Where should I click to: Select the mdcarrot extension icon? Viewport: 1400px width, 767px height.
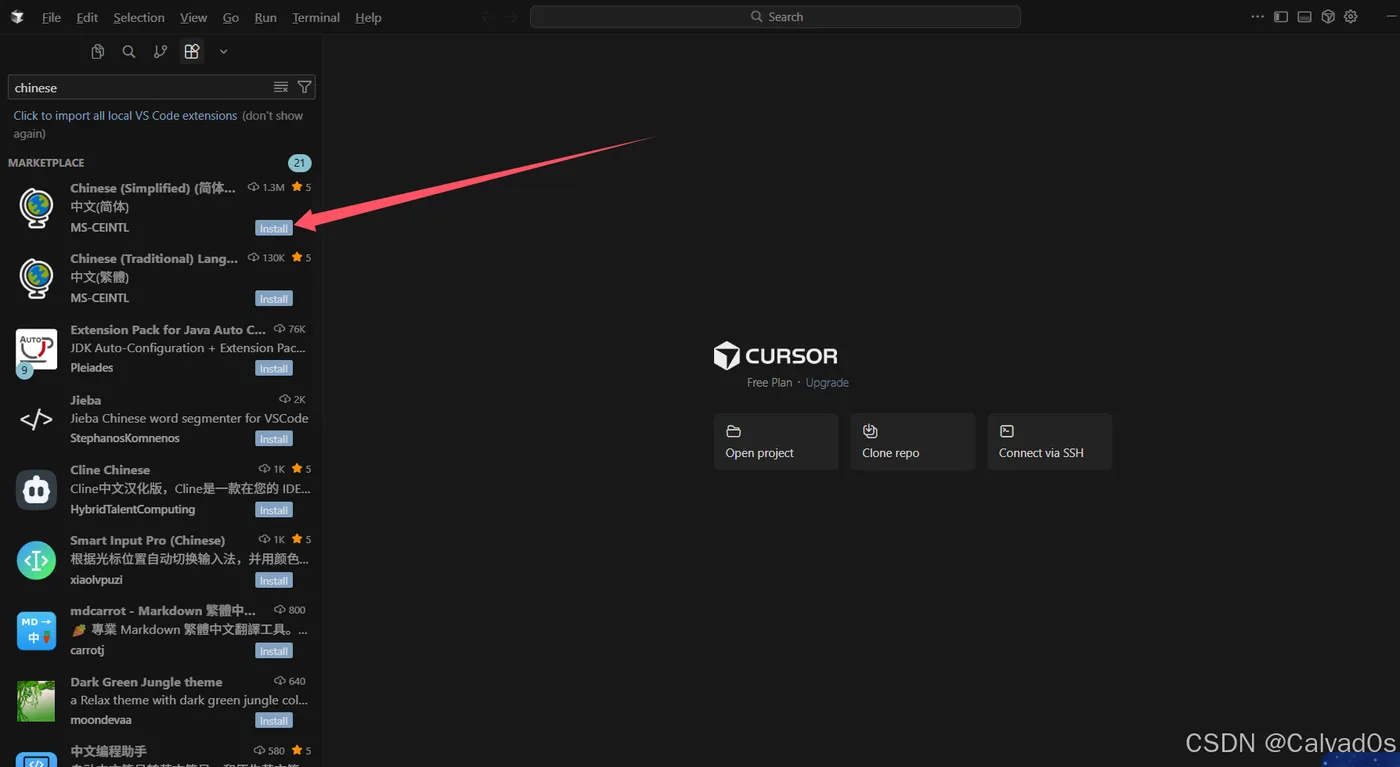pos(36,631)
